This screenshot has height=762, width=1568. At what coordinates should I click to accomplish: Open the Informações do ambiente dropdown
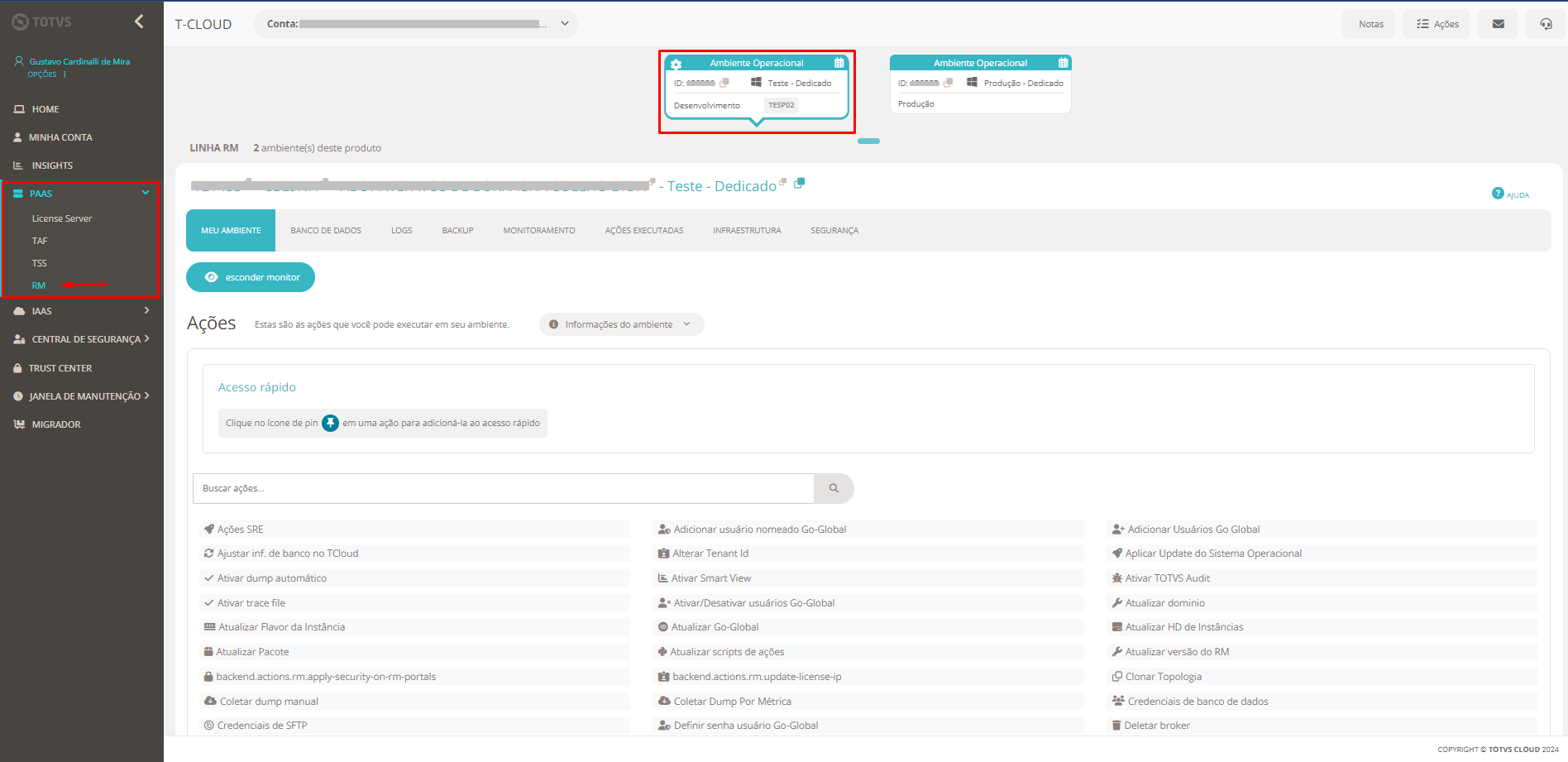[621, 324]
